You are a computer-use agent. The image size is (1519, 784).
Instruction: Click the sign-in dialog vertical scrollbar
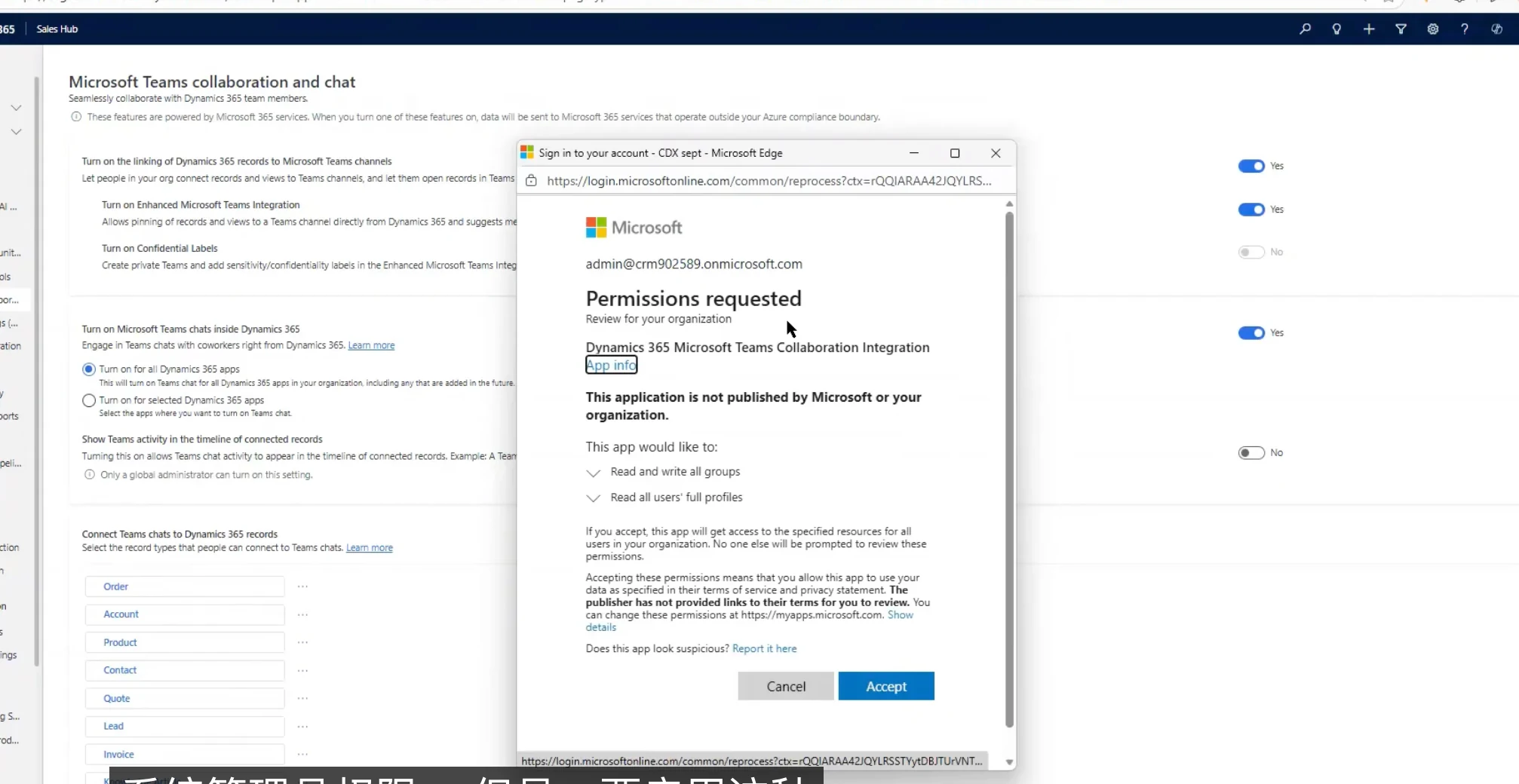[1009, 469]
